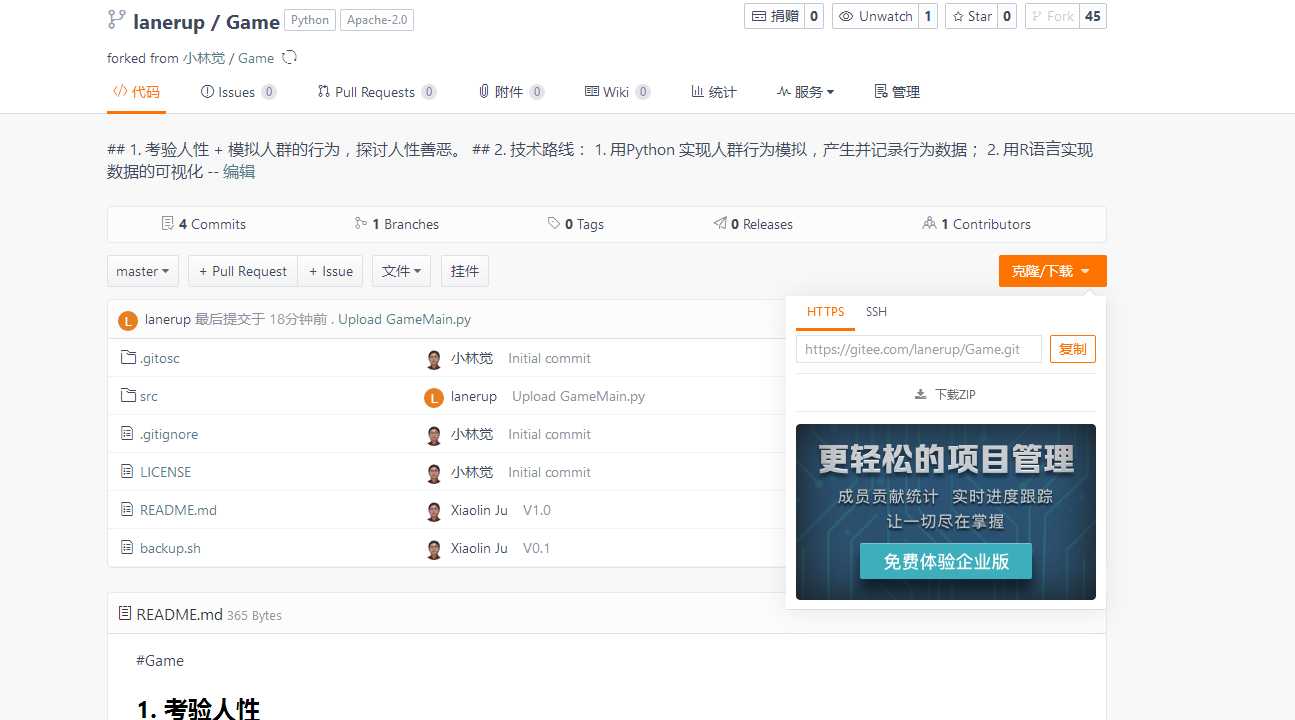Click the + Pull Request button

(243, 271)
